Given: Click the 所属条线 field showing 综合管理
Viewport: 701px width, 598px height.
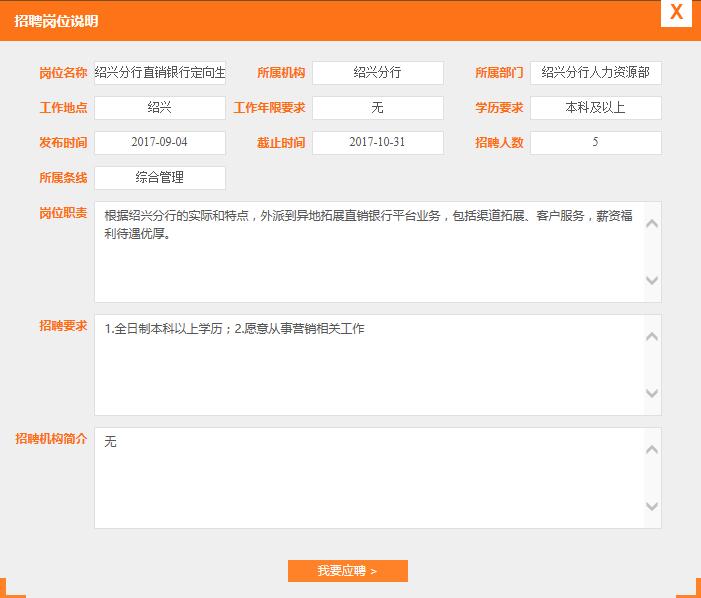Looking at the screenshot, I should click(160, 178).
